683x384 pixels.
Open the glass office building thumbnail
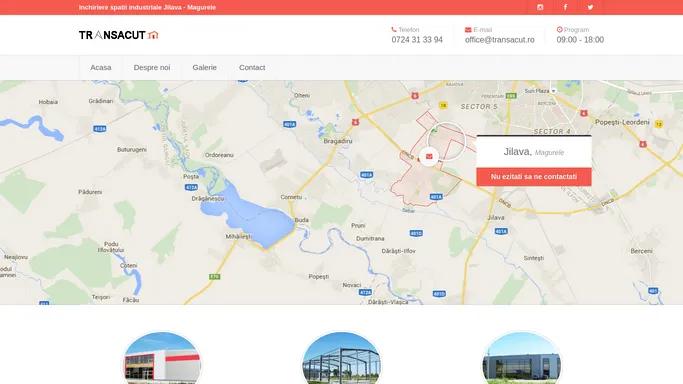(x=521, y=358)
